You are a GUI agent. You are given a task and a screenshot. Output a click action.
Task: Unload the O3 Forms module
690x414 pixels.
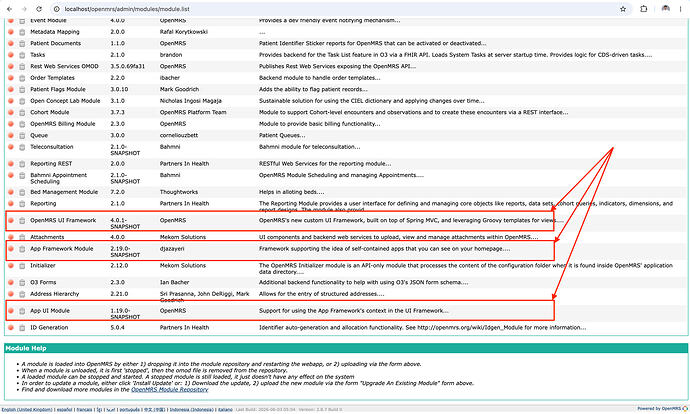coord(22,282)
